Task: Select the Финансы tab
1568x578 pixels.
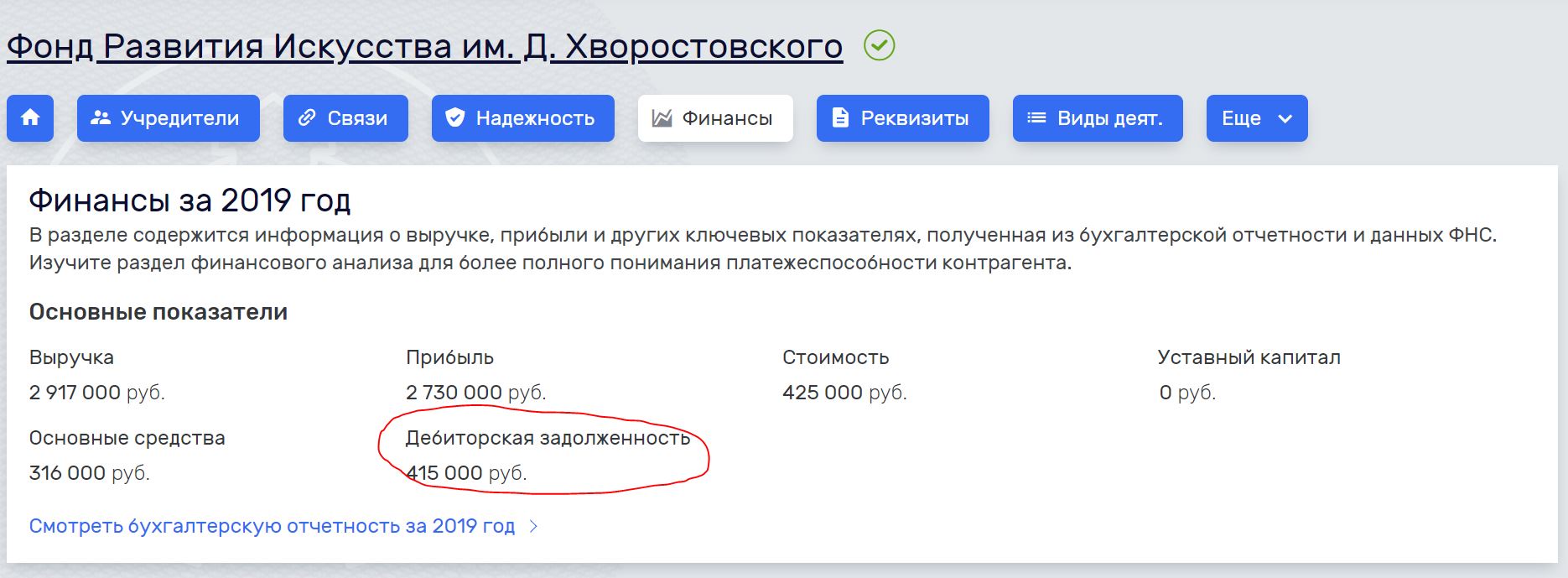Action: pyautogui.click(x=727, y=118)
